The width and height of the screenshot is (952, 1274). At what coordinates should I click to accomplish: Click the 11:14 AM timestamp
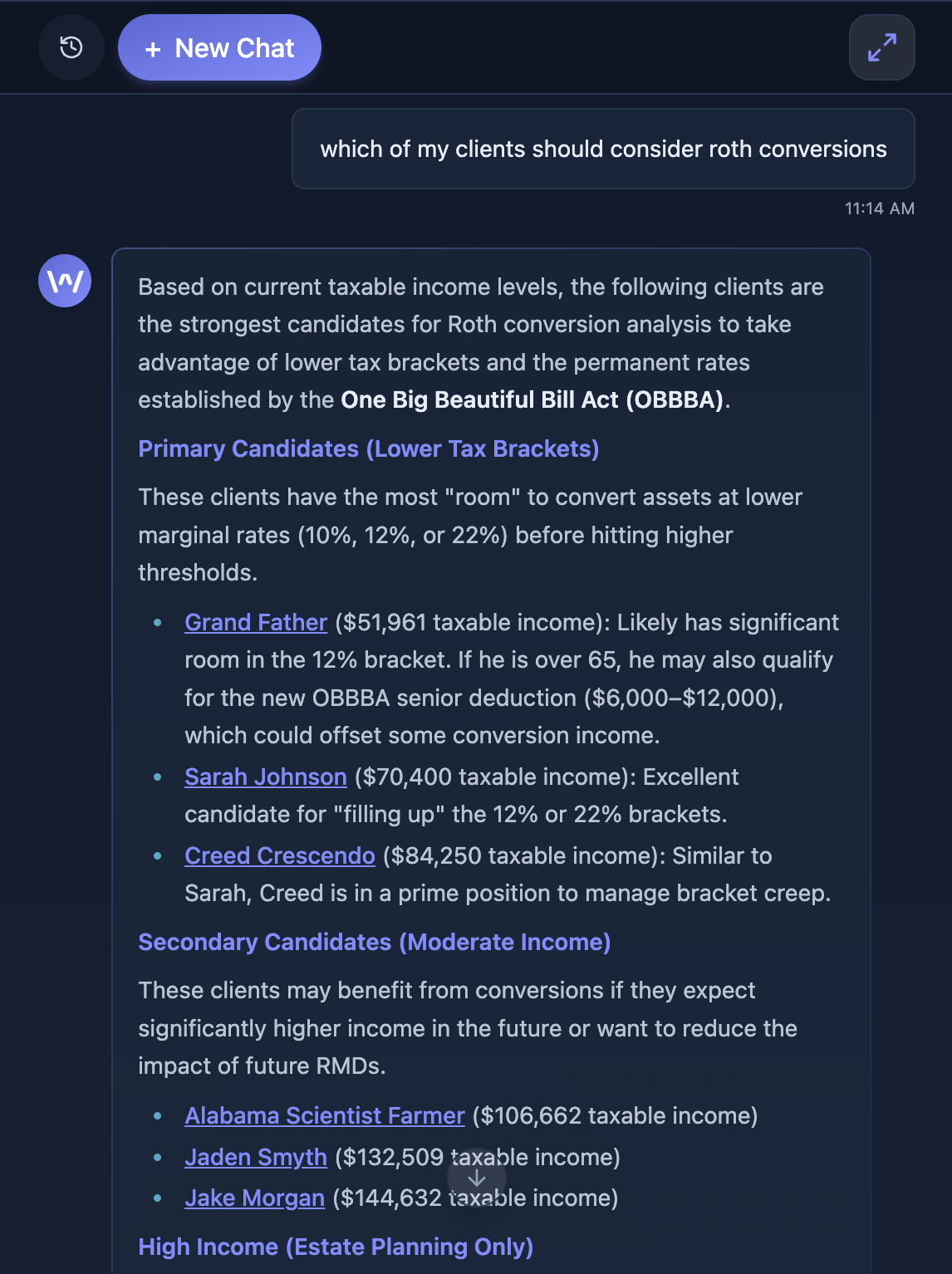point(879,208)
